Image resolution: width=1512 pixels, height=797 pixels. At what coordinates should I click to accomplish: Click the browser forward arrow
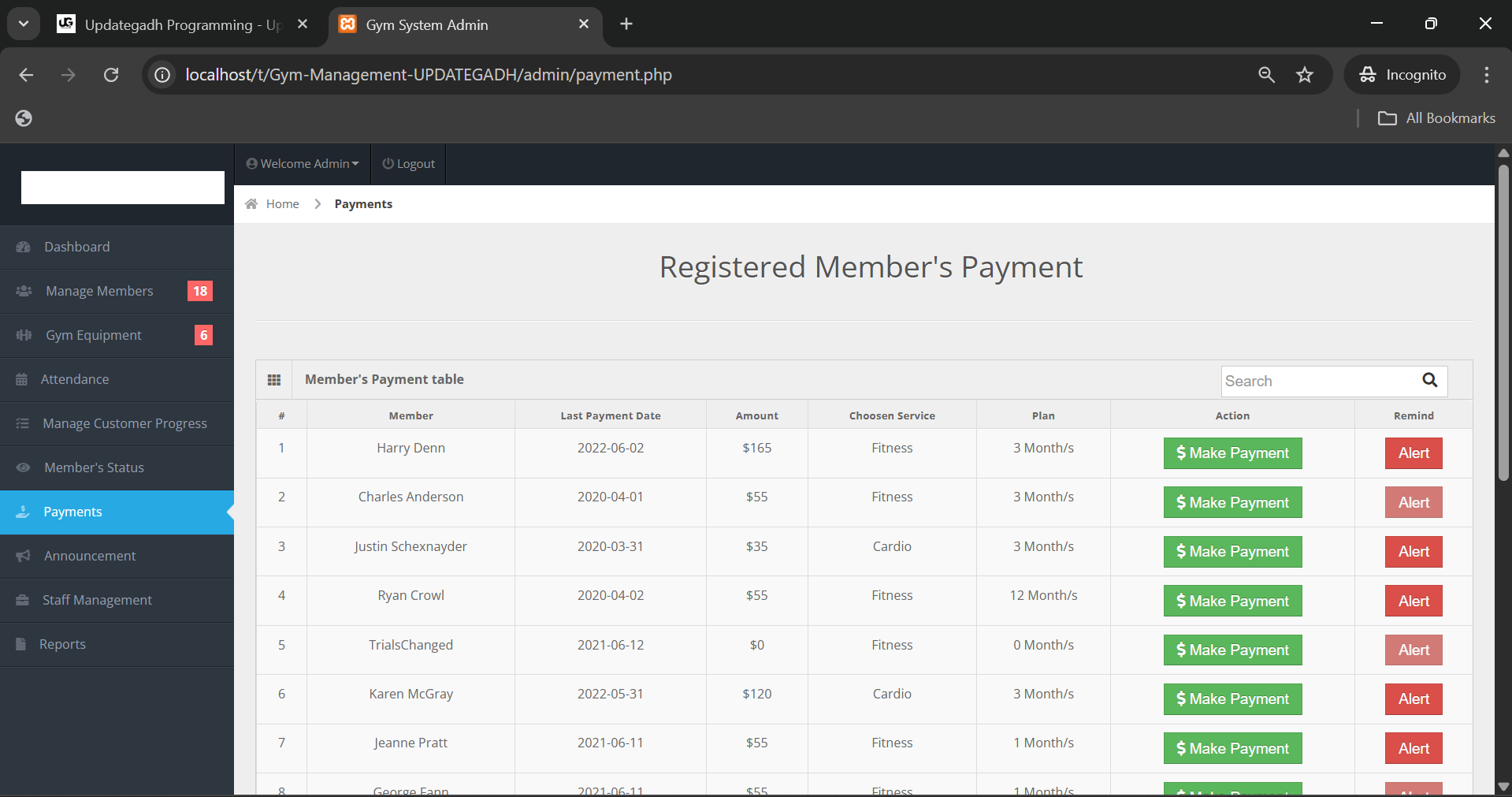click(69, 75)
